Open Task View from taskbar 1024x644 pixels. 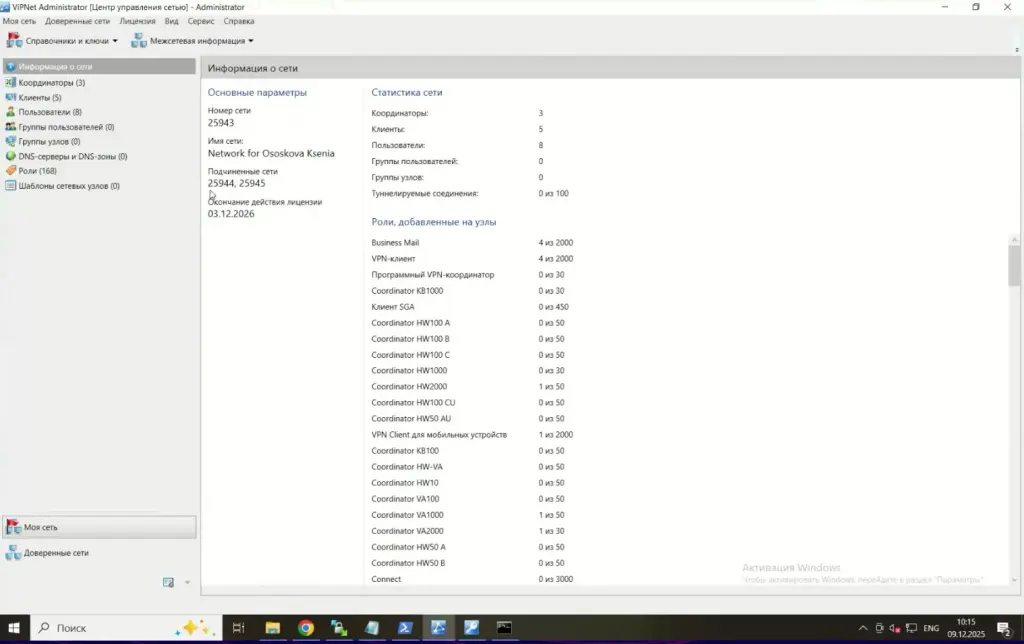point(238,628)
